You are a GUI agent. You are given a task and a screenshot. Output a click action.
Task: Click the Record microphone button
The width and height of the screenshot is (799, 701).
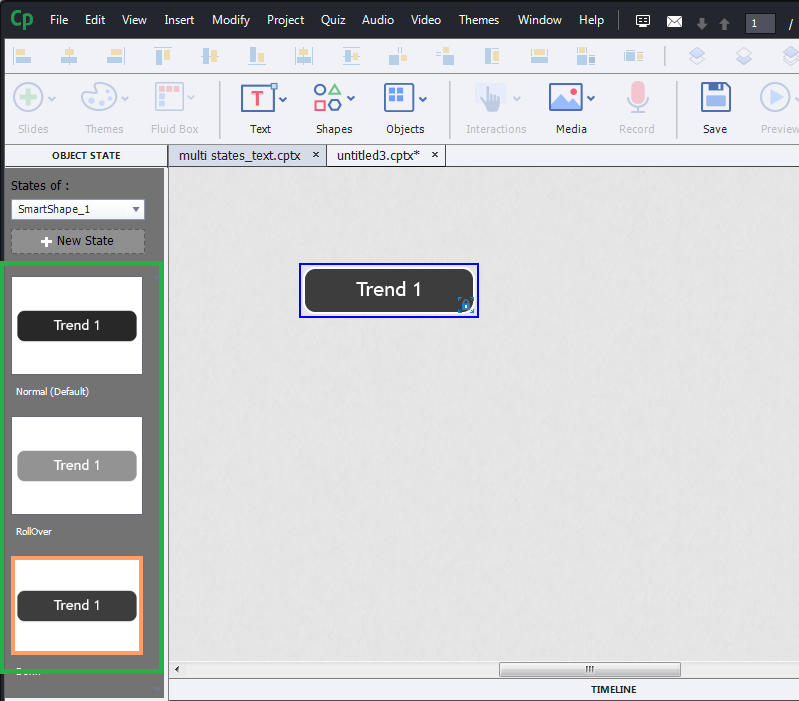(637, 97)
